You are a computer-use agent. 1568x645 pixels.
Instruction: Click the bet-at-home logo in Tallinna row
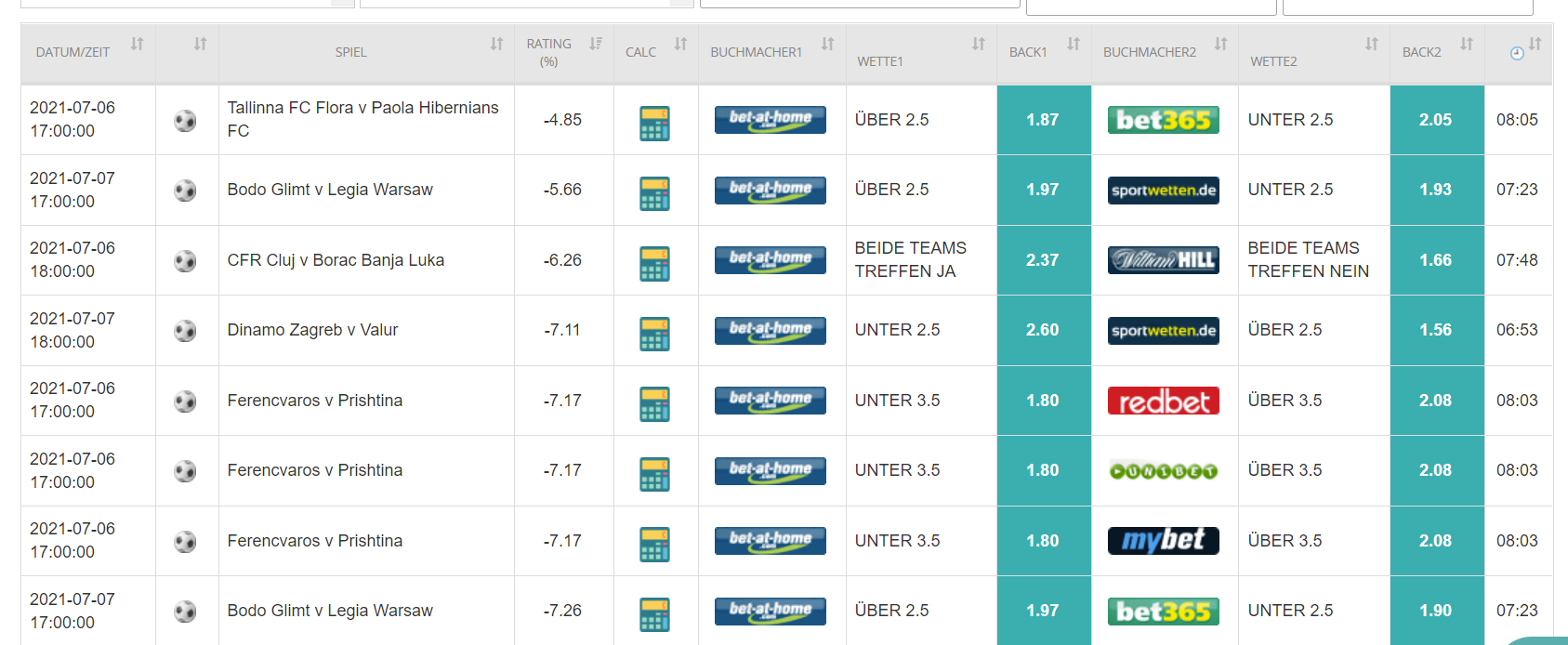click(x=771, y=120)
